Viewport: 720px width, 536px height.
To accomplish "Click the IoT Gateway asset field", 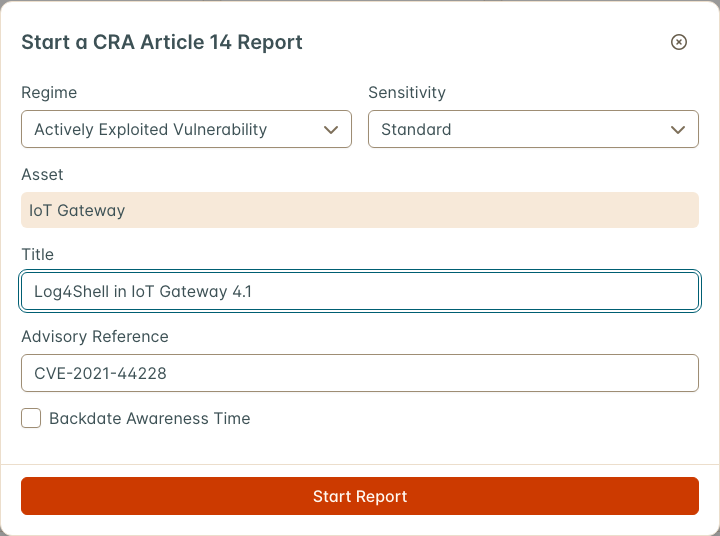I will [360, 210].
